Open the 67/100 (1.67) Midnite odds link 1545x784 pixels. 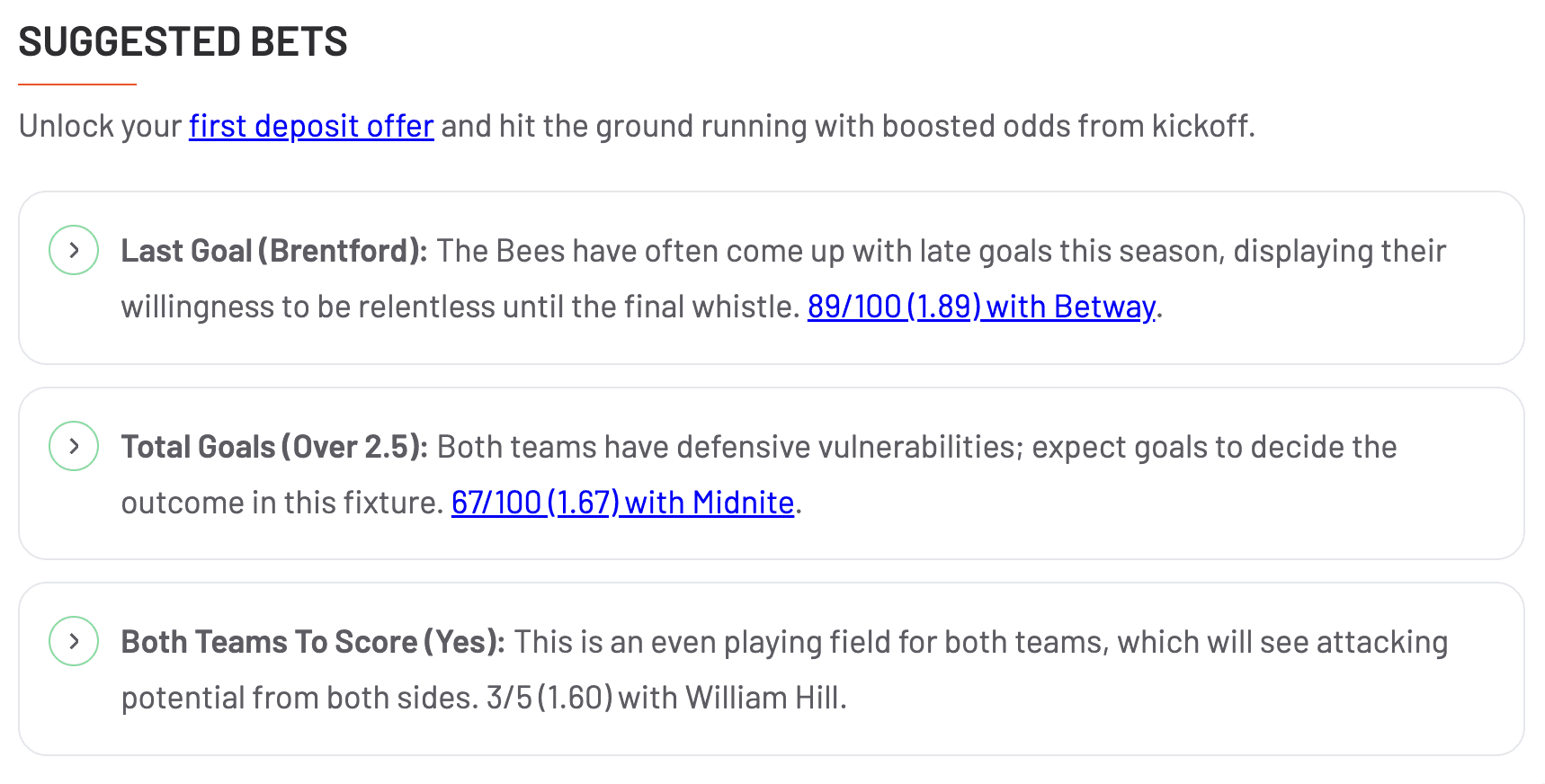coord(622,503)
